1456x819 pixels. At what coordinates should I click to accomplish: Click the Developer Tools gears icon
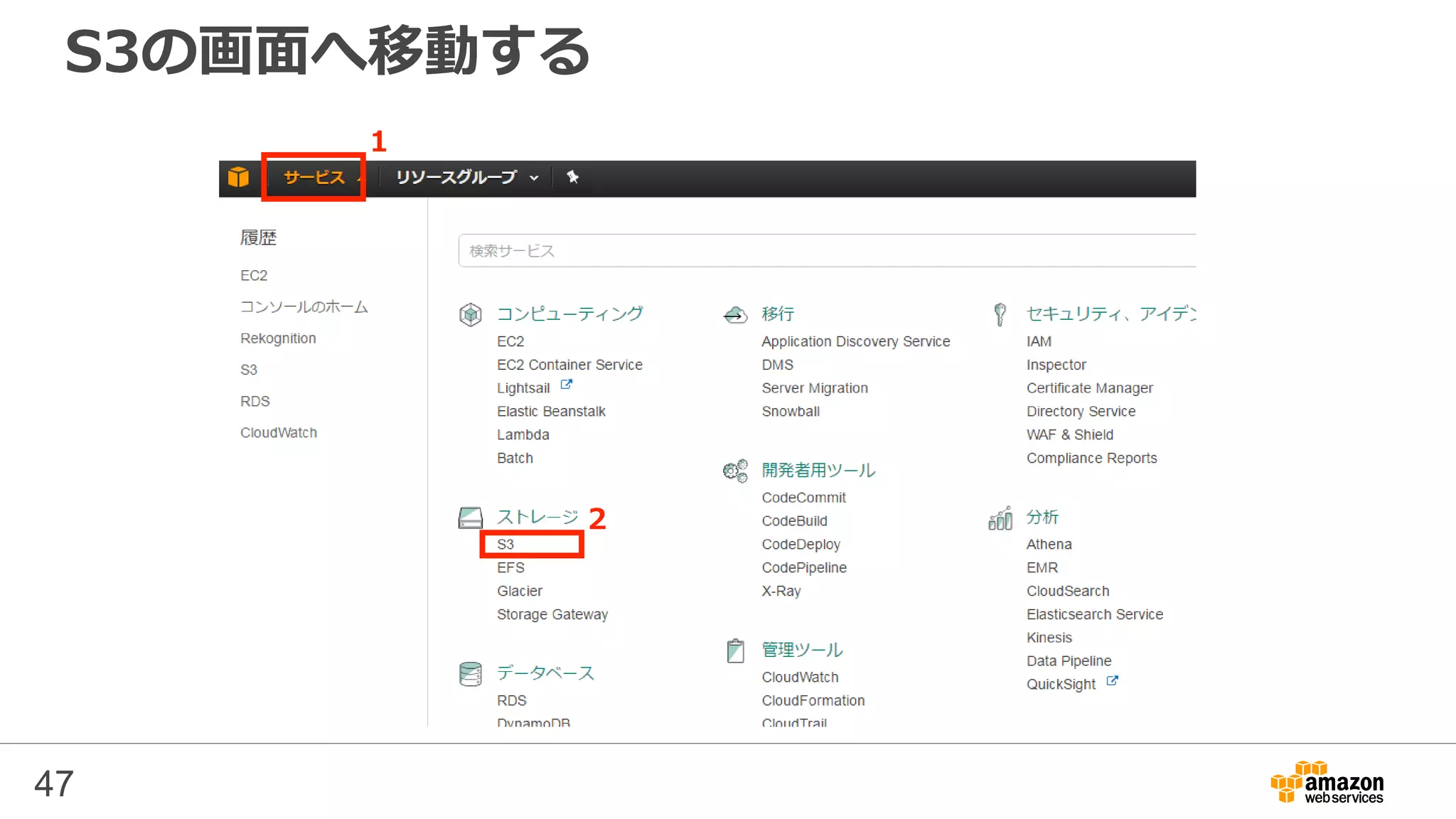pos(735,471)
